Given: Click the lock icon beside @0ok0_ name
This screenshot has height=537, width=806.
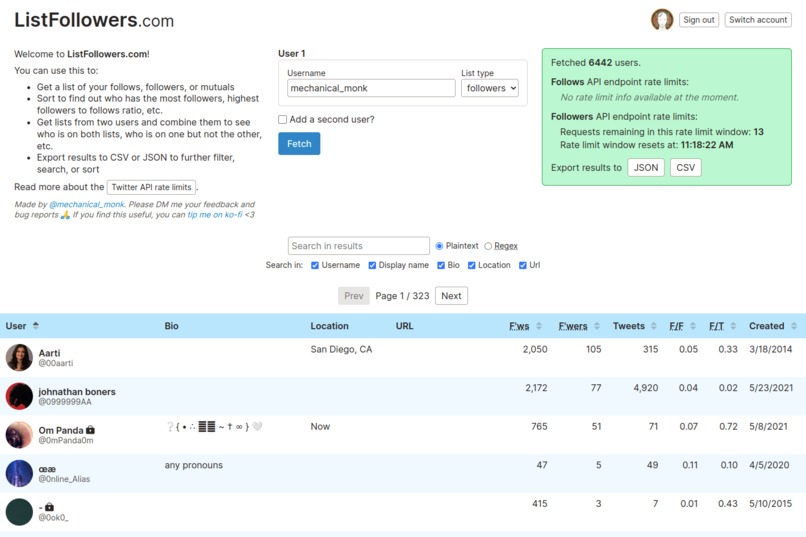Looking at the screenshot, I should click(x=49, y=507).
